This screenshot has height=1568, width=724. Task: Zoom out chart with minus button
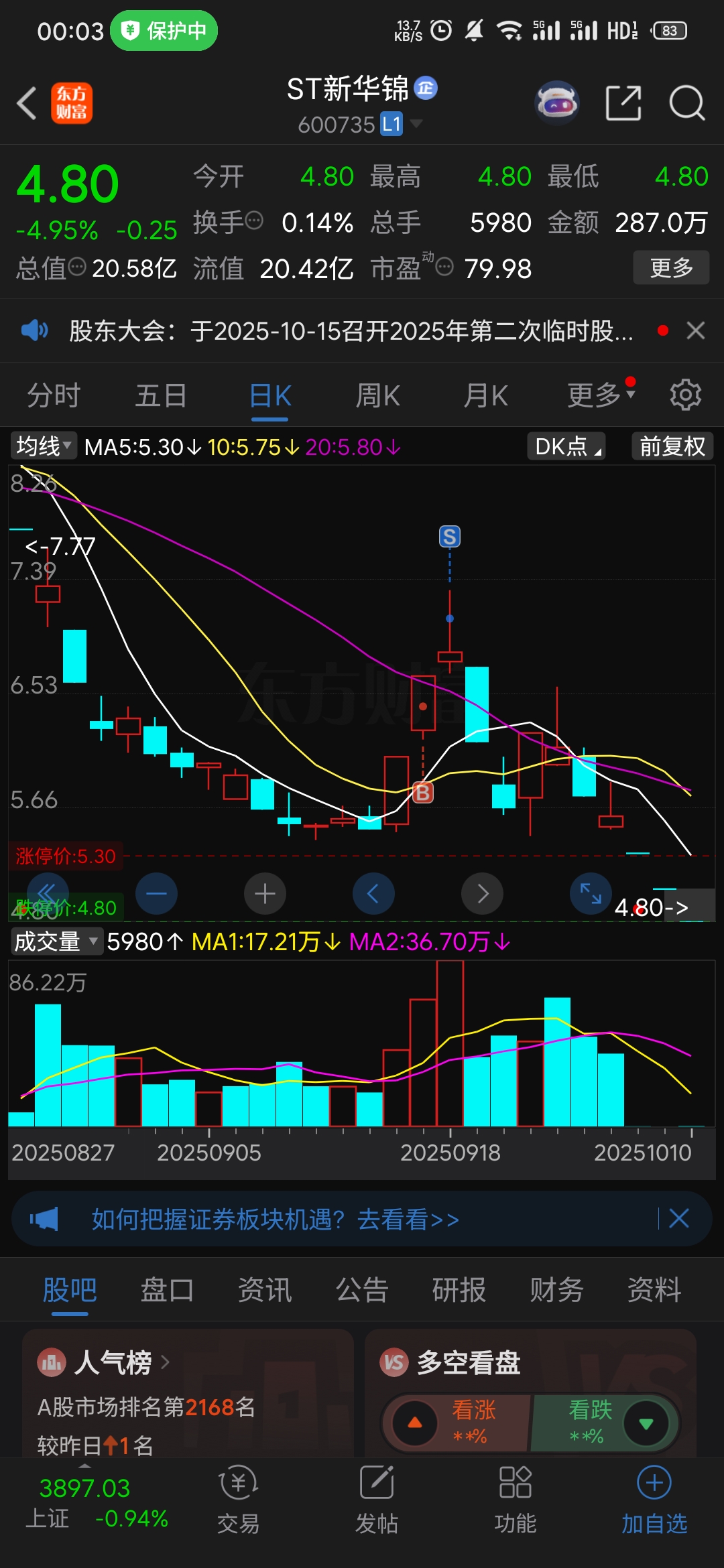(156, 893)
